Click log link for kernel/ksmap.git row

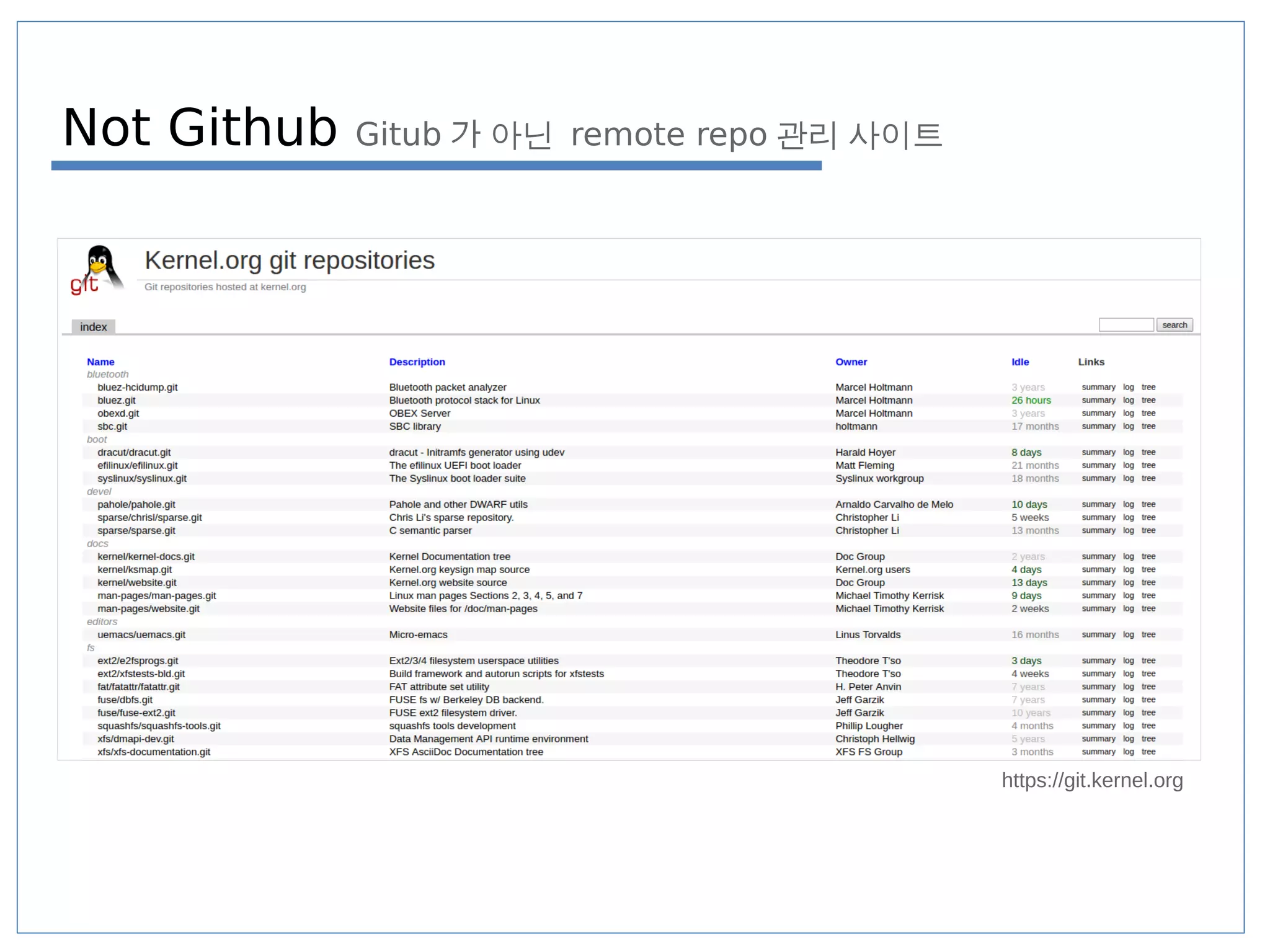(x=1128, y=570)
